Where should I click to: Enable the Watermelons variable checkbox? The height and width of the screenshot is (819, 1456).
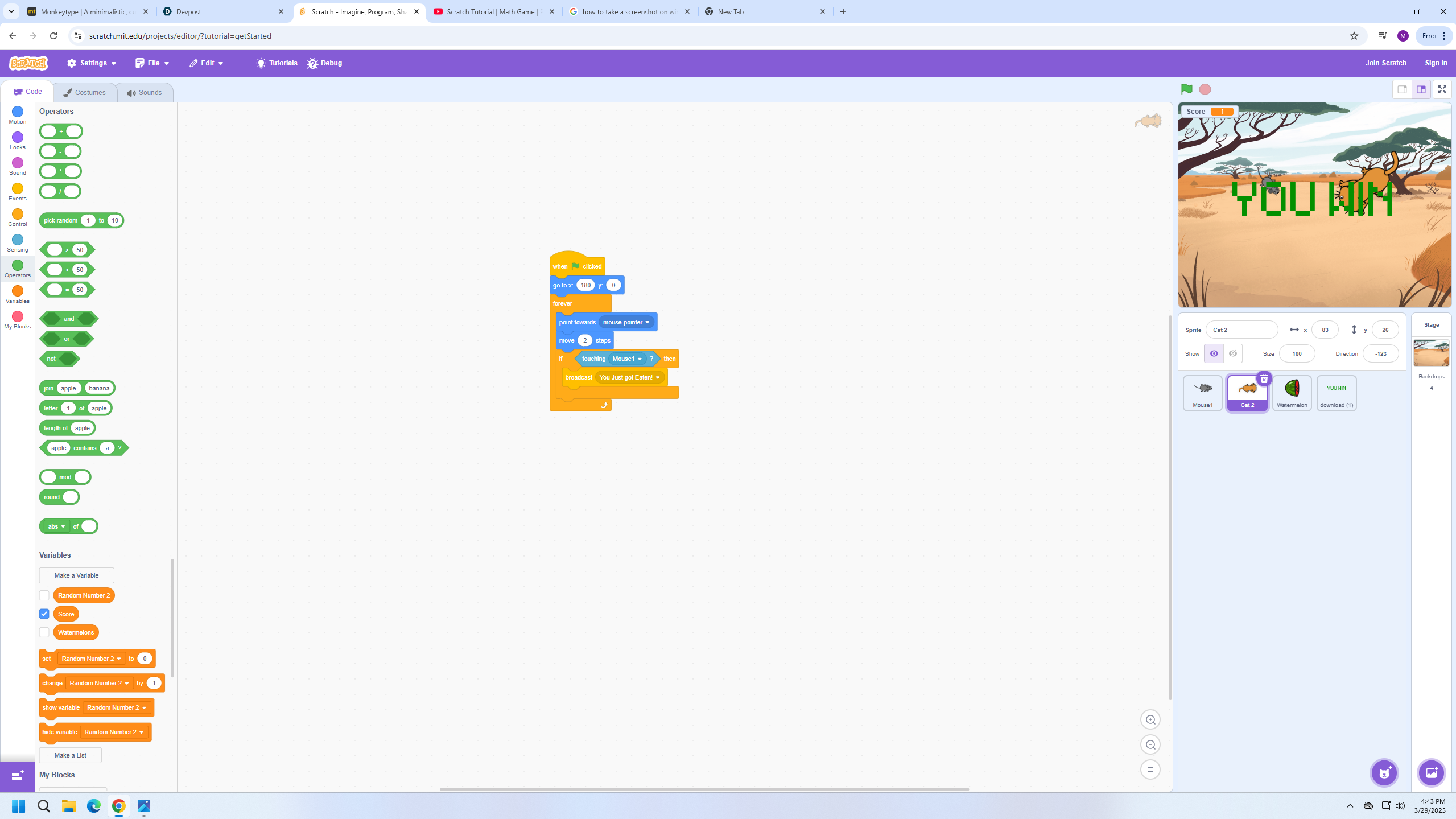[x=44, y=632]
